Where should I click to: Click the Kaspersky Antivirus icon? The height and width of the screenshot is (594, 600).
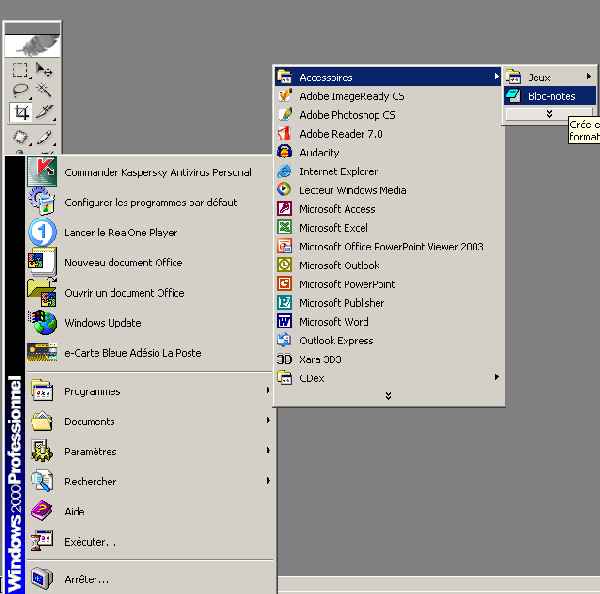coord(42,171)
